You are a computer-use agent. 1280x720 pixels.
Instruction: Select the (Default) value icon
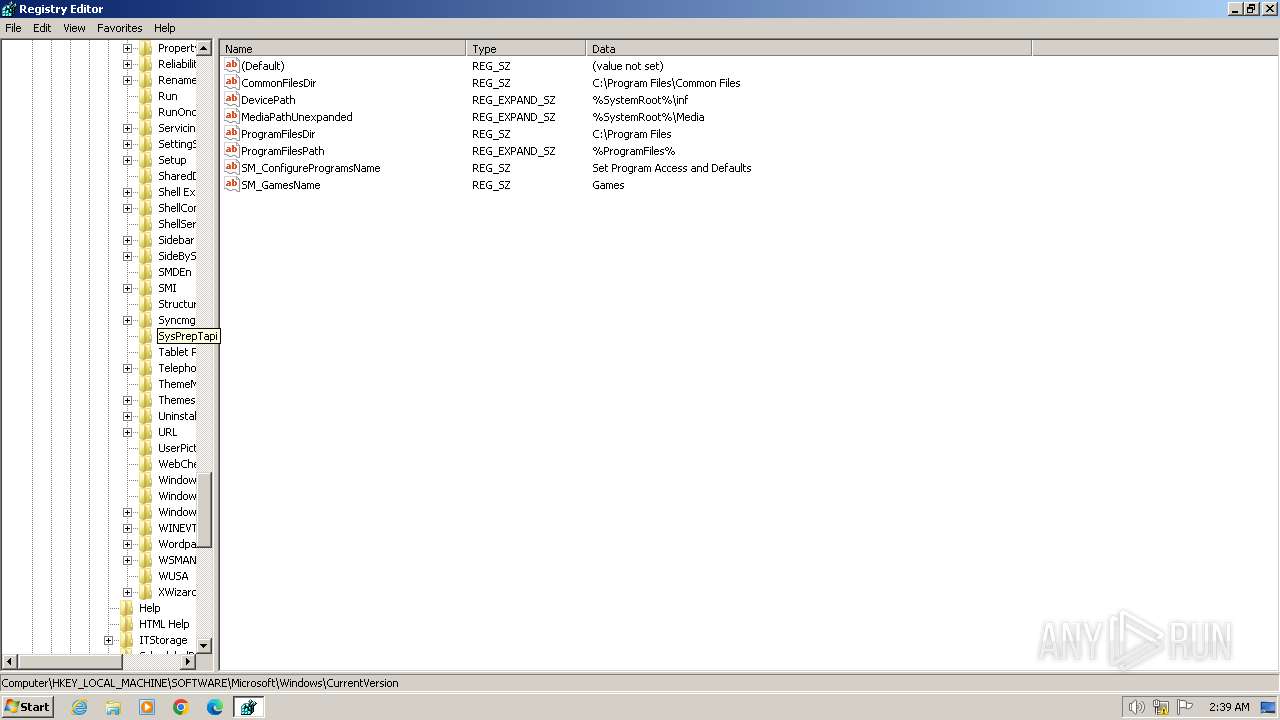pyautogui.click(x=232, y=66)
